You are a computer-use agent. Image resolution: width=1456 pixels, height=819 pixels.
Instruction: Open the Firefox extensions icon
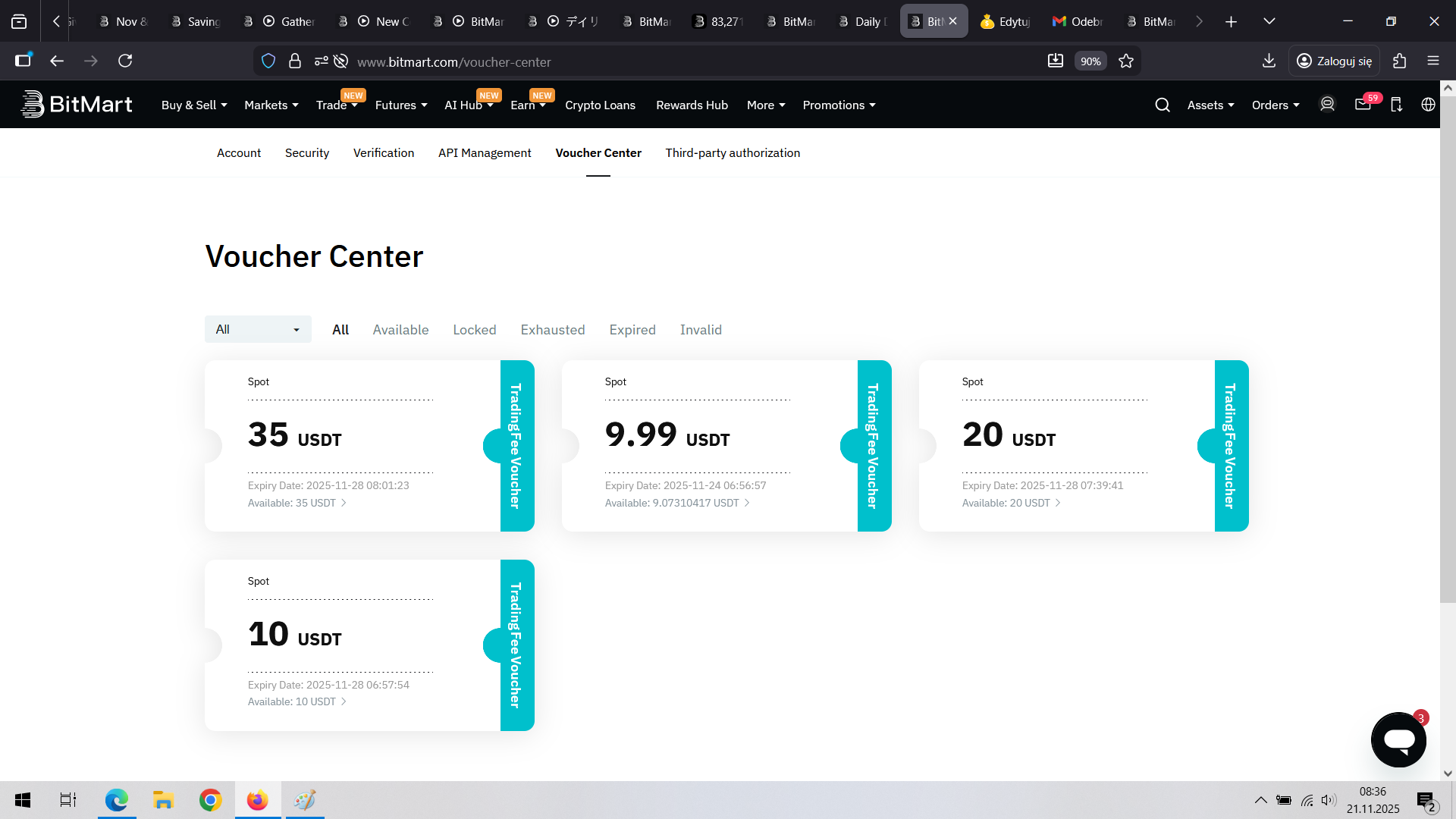point(1400,61)
